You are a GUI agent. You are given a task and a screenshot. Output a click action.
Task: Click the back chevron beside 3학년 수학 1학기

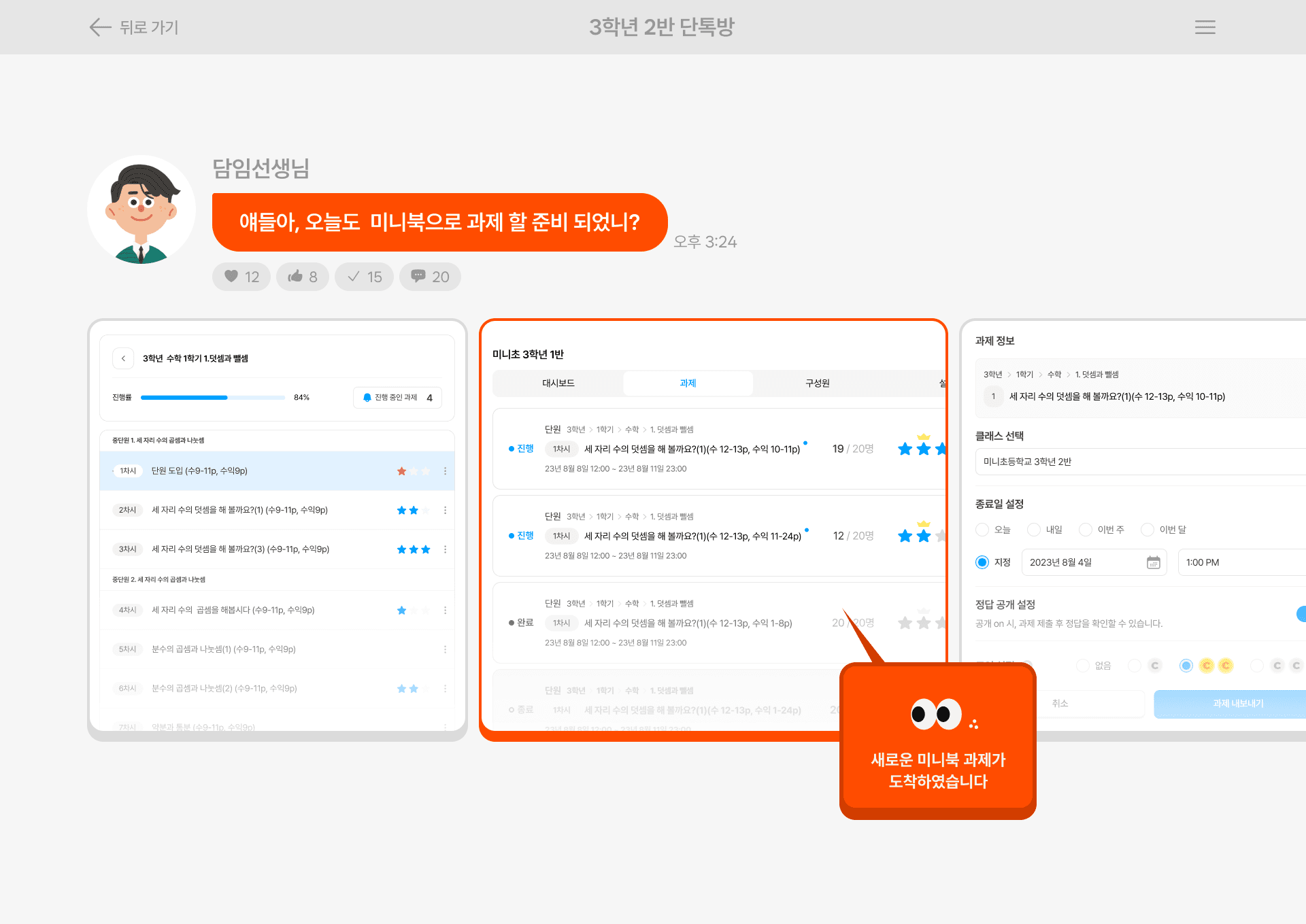123,358
